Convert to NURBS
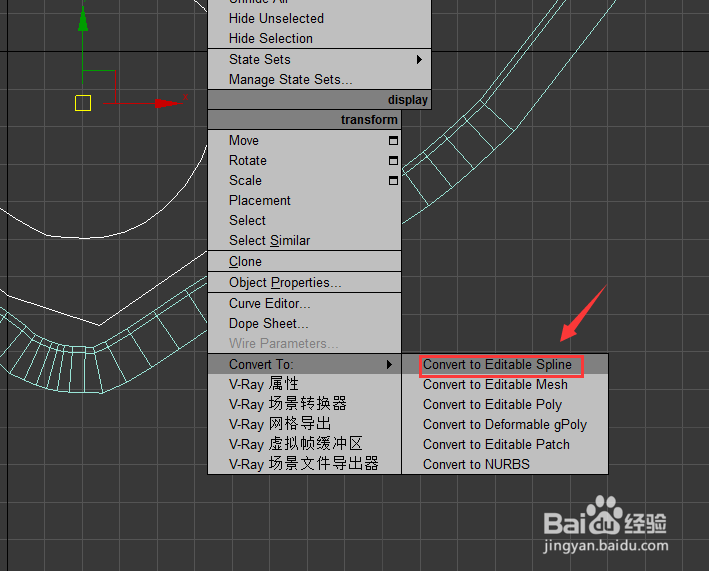 [x=505, y=464]
